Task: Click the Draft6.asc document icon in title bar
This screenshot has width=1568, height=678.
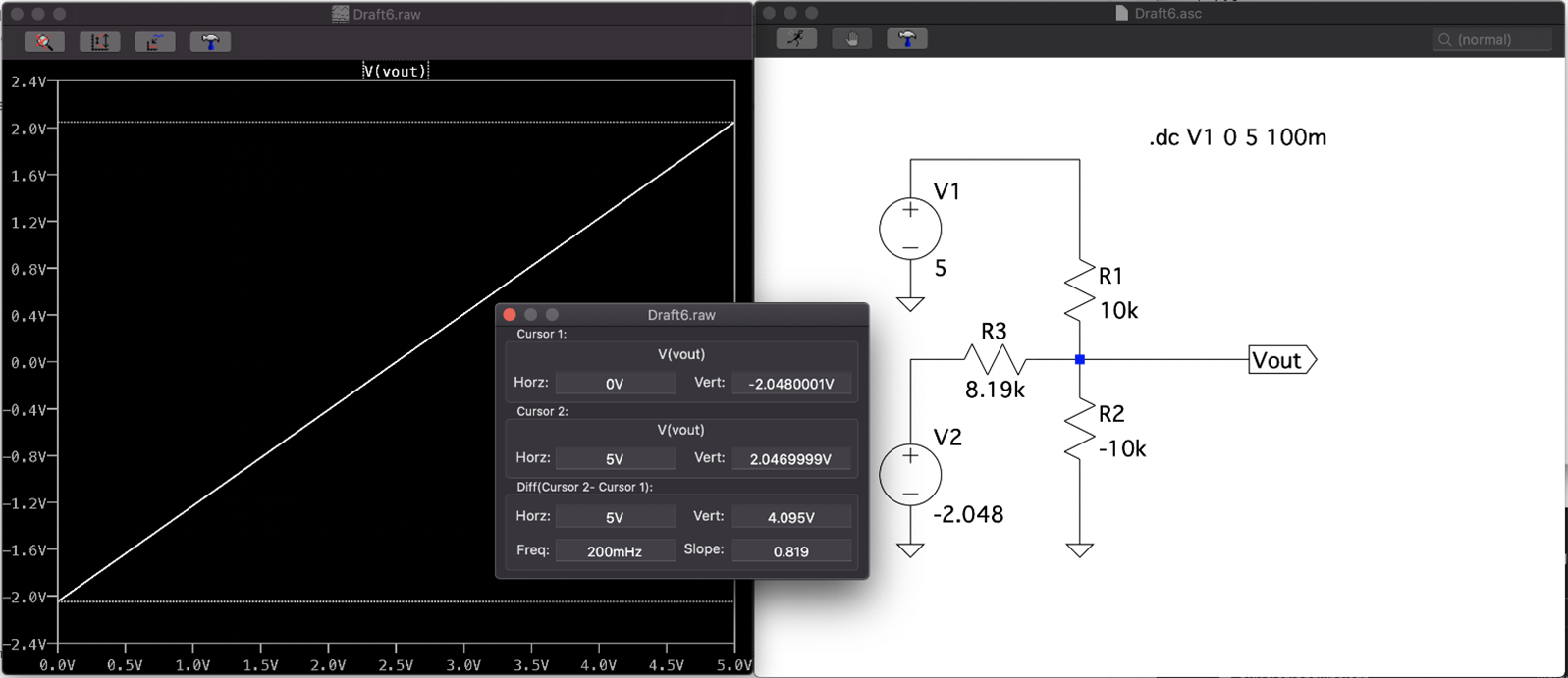Action: (x=1121, y=13)
